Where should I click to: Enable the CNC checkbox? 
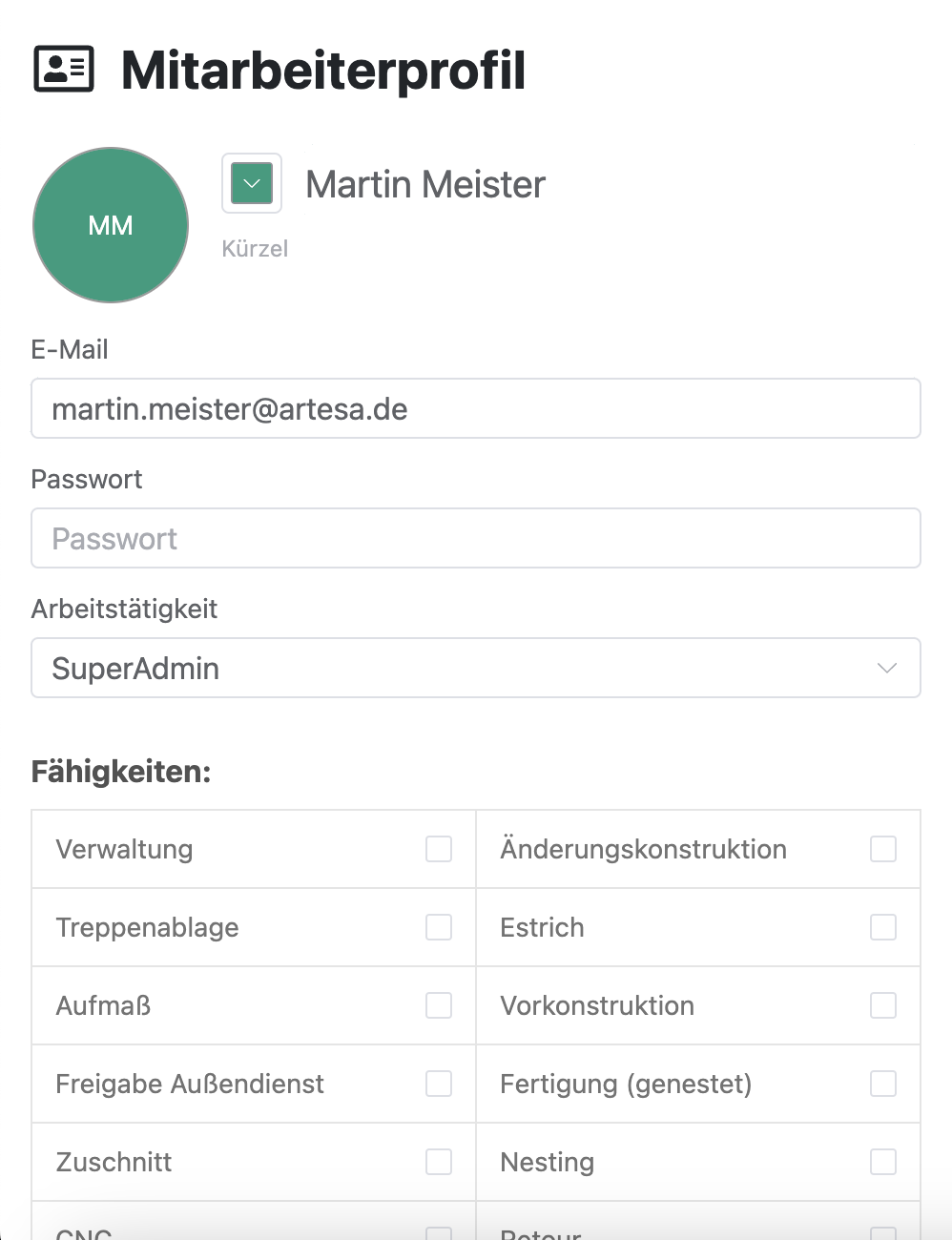[x=439, y=1233]
